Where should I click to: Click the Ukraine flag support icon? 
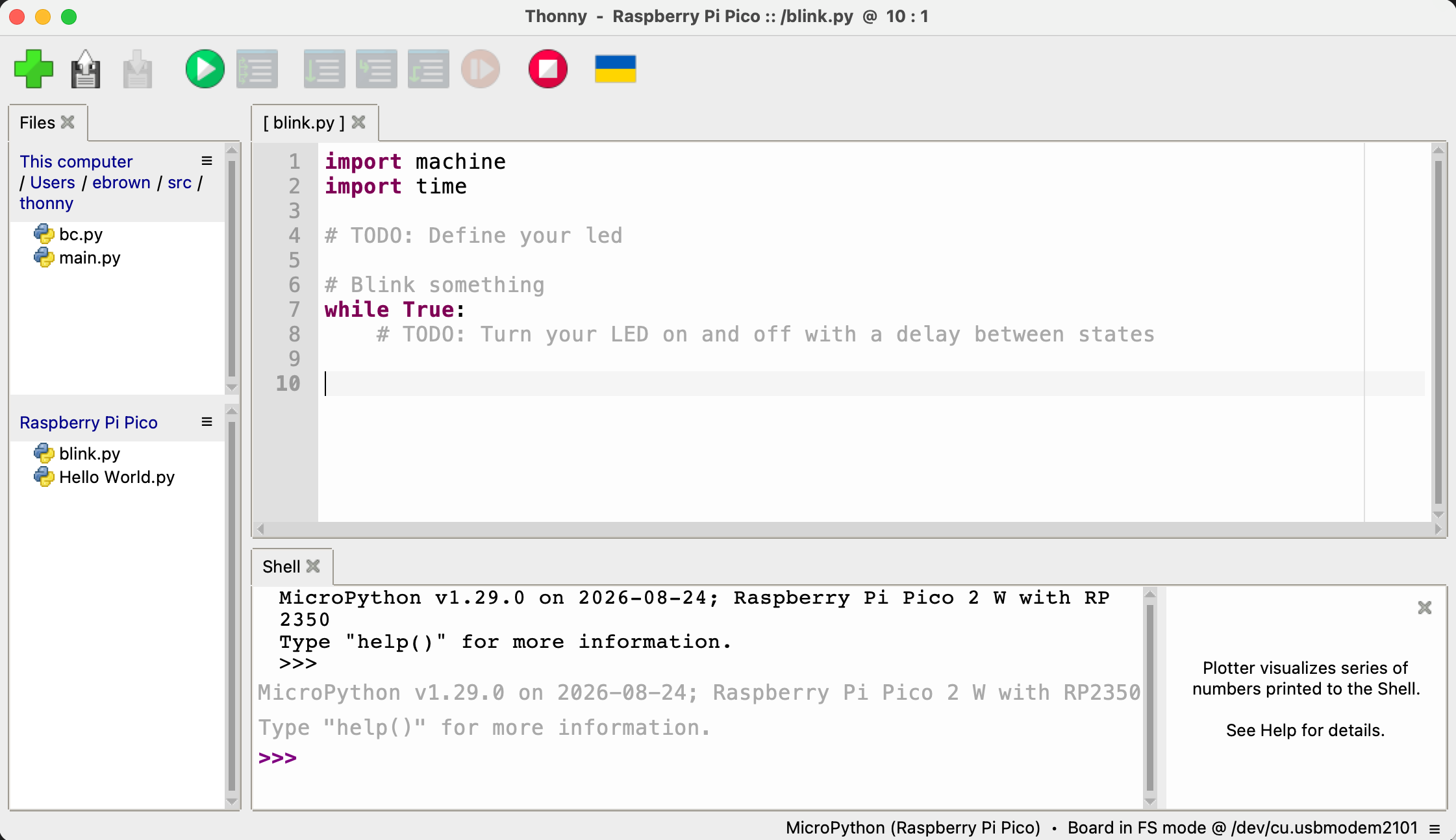coord(615,69)
